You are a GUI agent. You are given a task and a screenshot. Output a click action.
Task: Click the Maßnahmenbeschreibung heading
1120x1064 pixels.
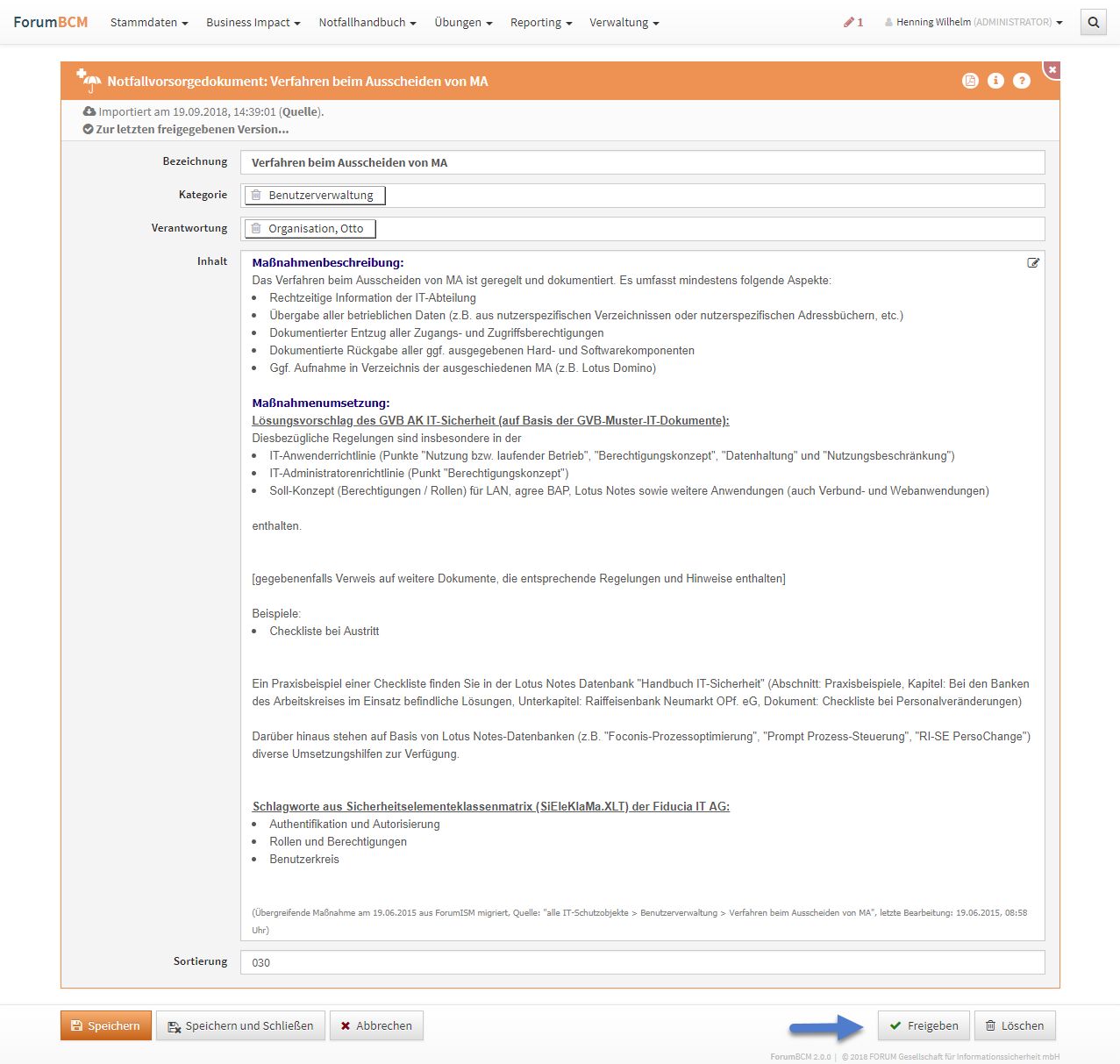click(x=328, y=262)
